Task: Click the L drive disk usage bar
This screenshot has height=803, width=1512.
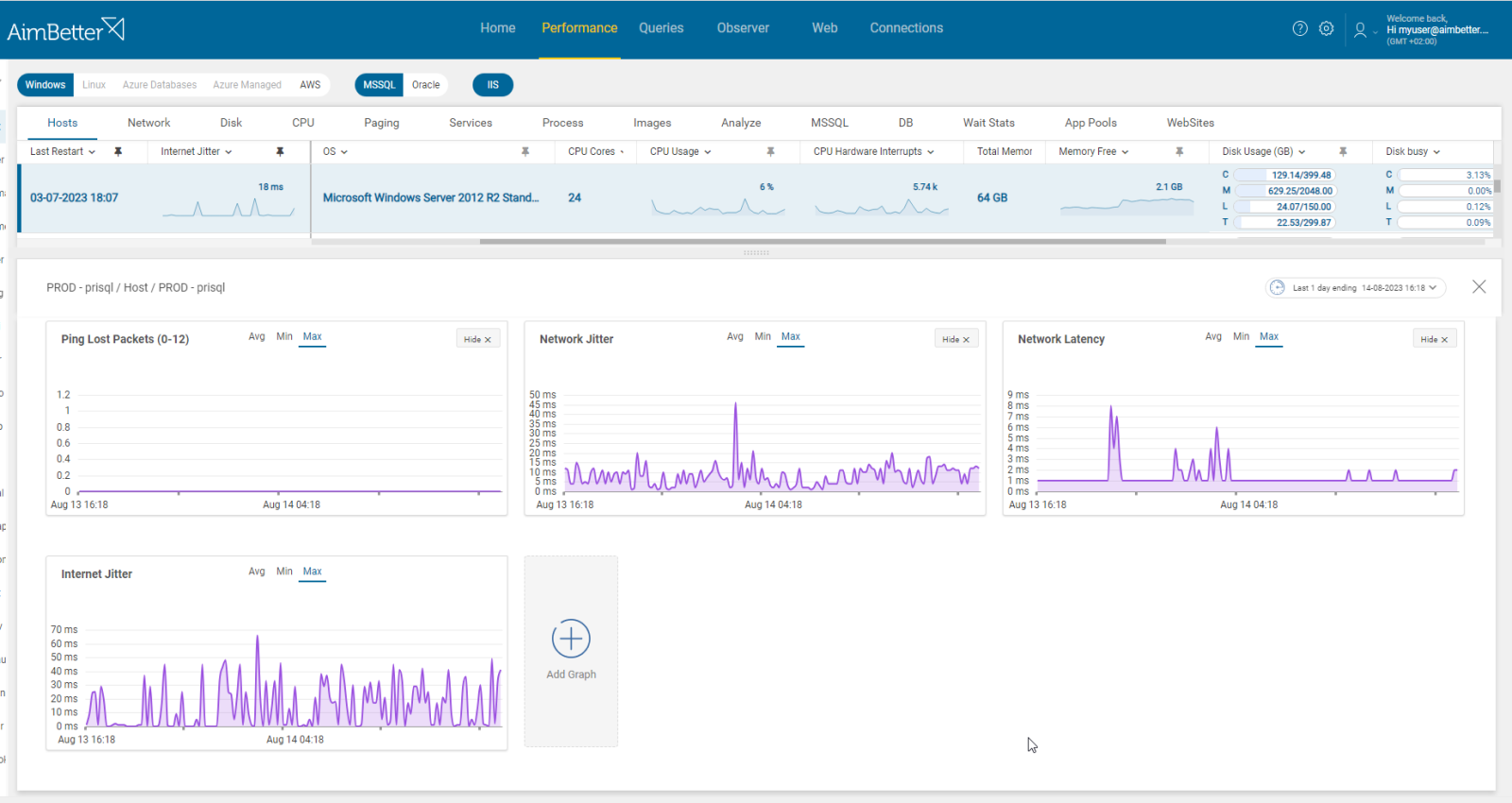Action: point(1285,207)
